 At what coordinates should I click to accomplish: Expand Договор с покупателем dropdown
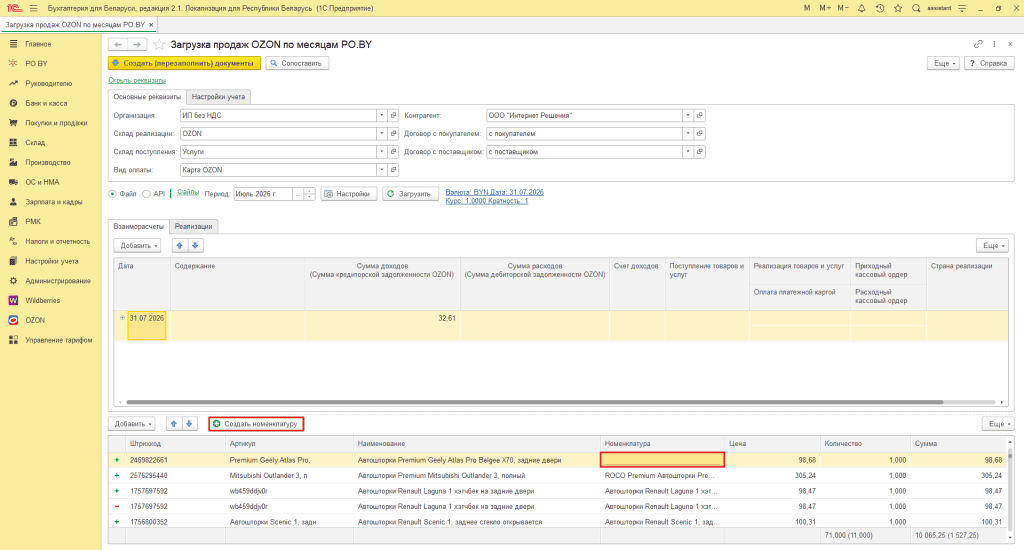click(x=688, y=133)
